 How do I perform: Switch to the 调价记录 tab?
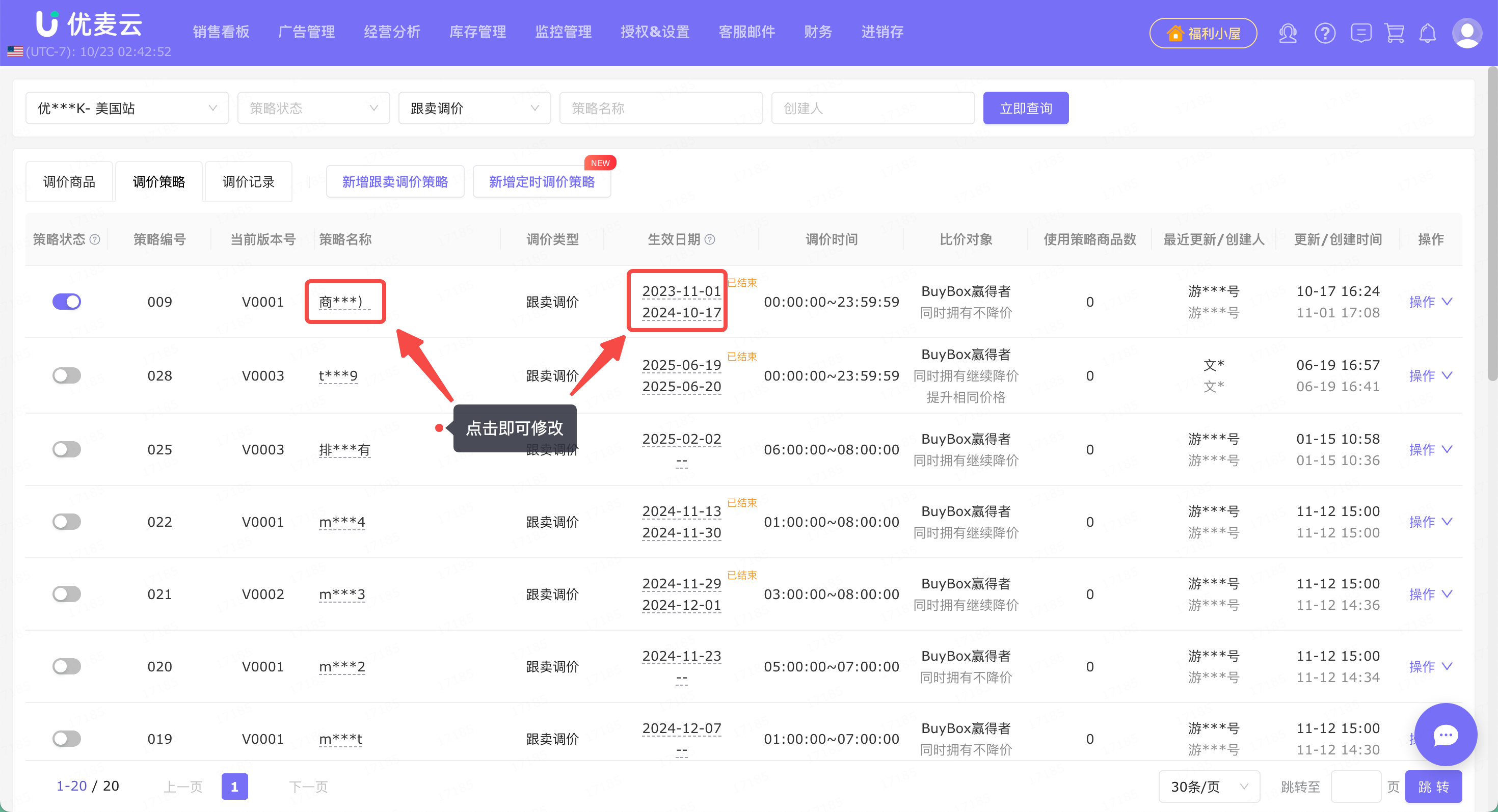[248, 182]
